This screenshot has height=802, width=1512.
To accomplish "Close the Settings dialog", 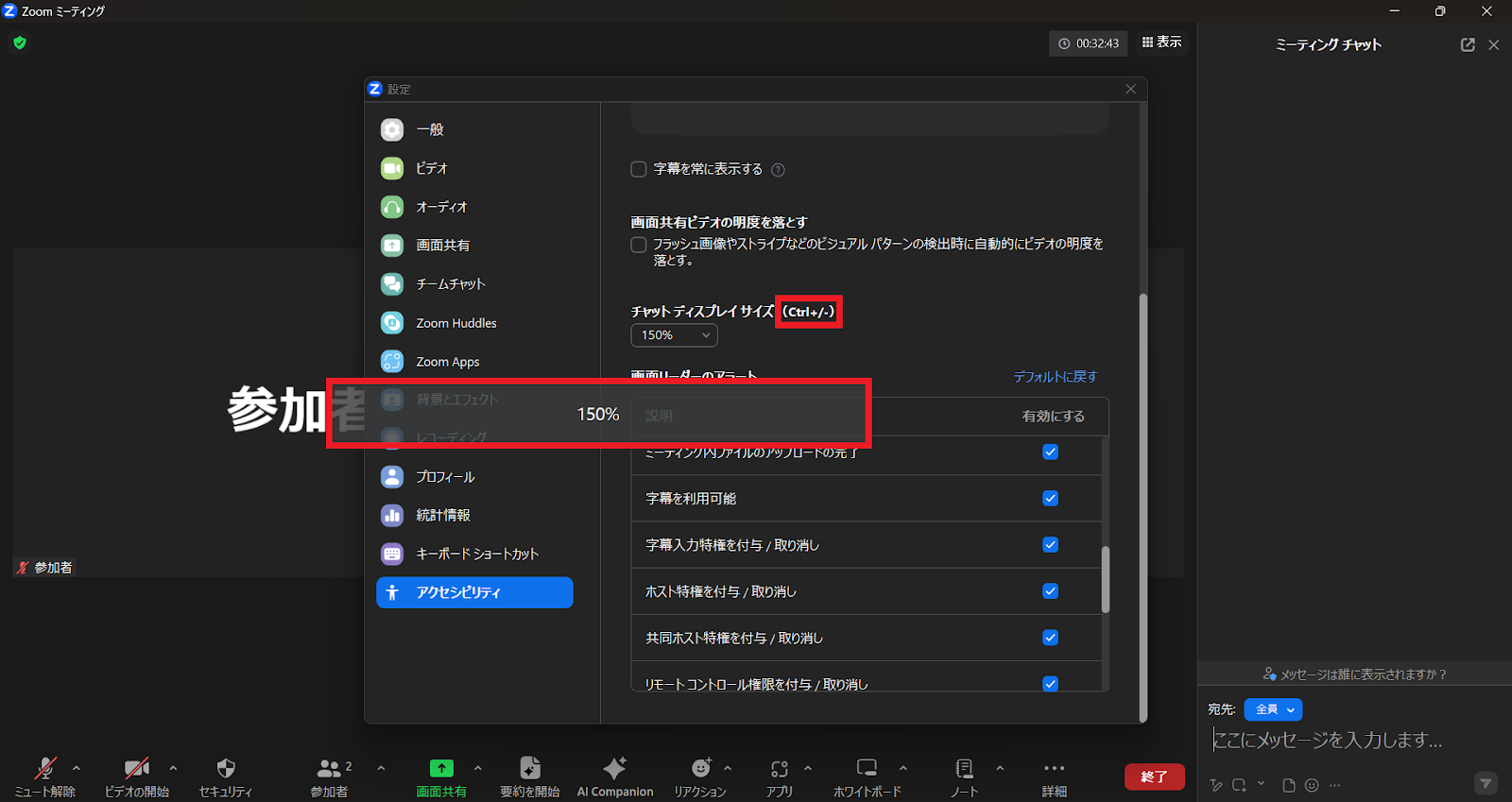I will (x=1131, y=89).
